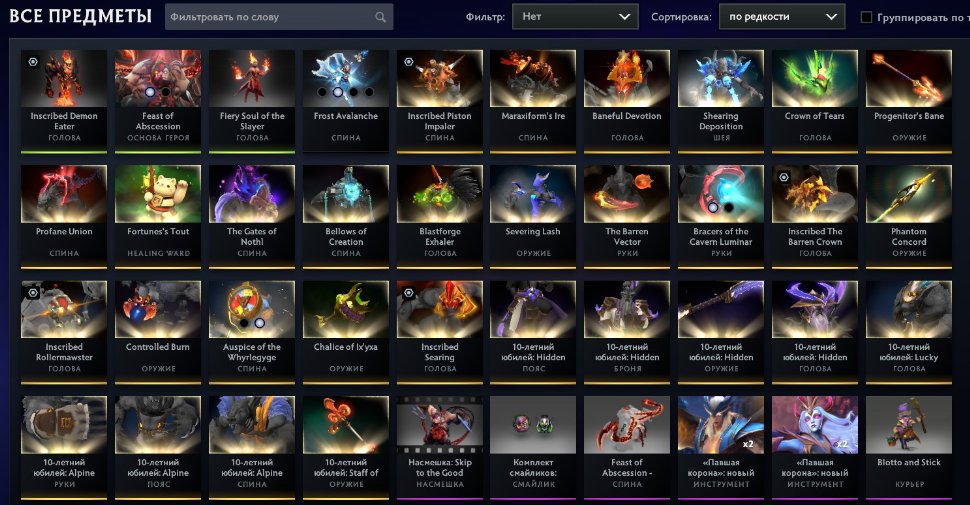Open the Комплект смайликов emoticon pack

(533, 447)
